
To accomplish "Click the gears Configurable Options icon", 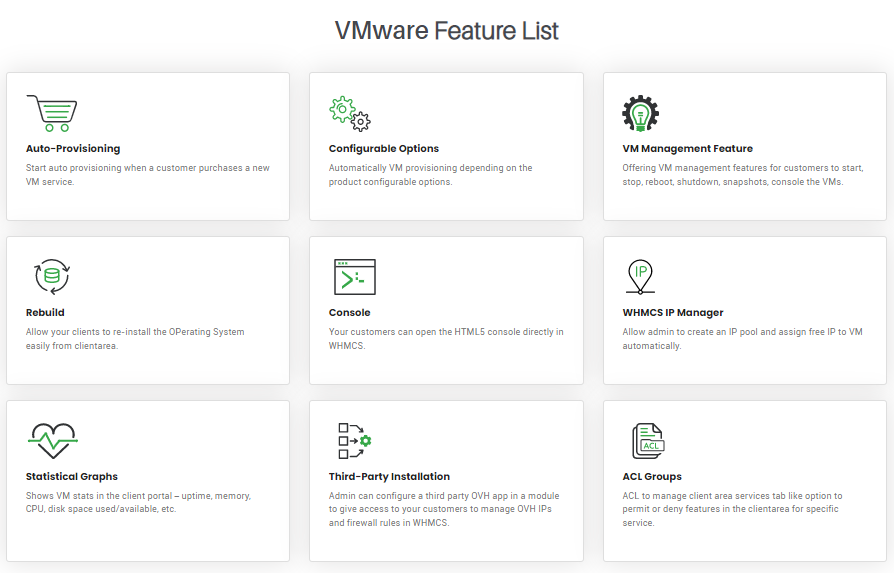I will pyautogui.click(x=350, y=113).
